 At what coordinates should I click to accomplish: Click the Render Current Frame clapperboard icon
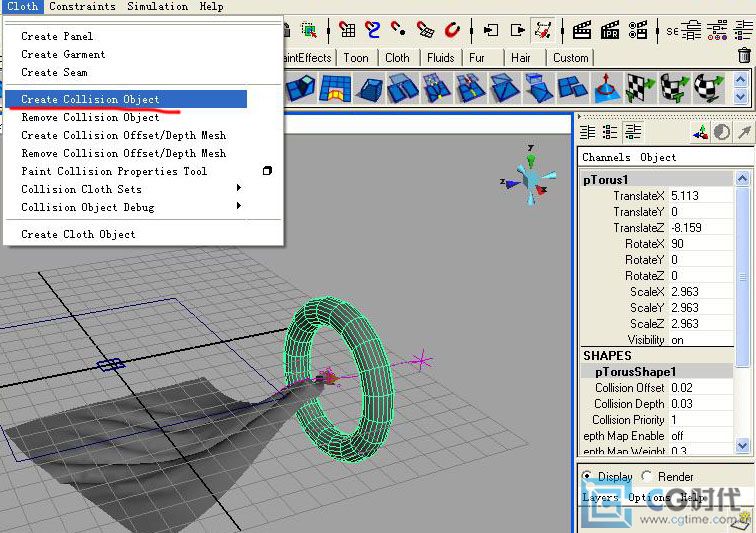click(582, 30)
